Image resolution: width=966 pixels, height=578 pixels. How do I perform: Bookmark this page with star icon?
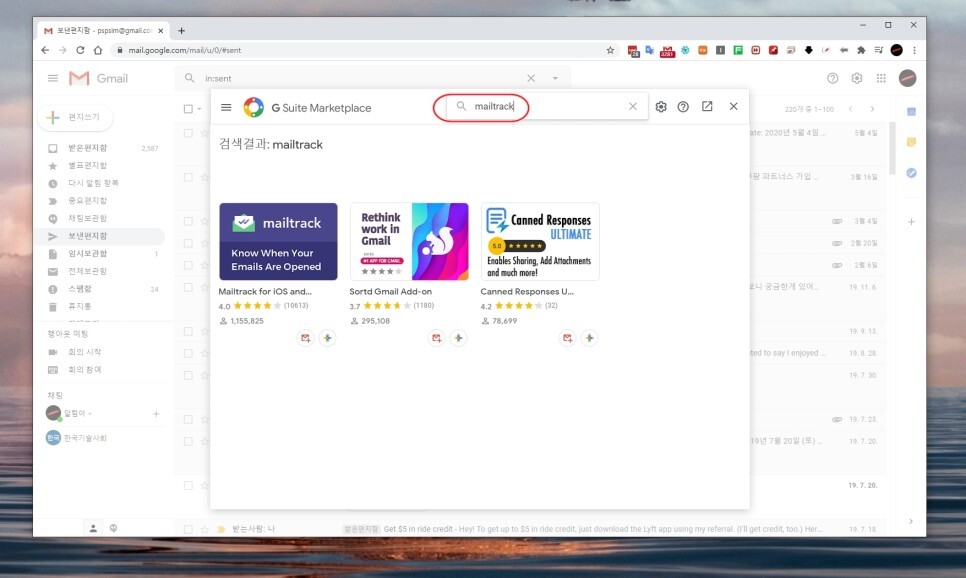610,50
